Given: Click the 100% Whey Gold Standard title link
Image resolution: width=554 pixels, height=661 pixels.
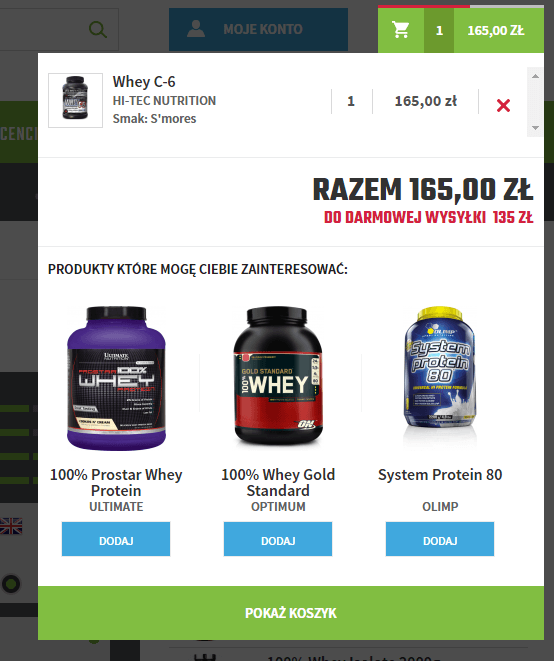Looking at the screenshot, I should (278, 483).
